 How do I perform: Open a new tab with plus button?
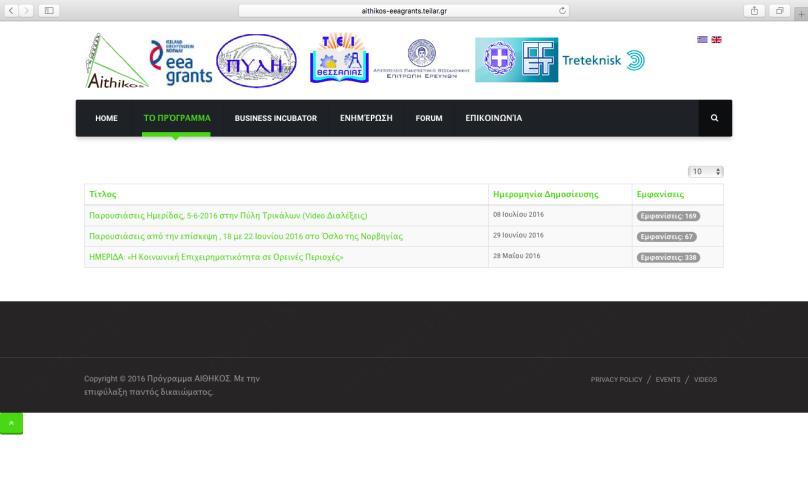pos(801,14)
